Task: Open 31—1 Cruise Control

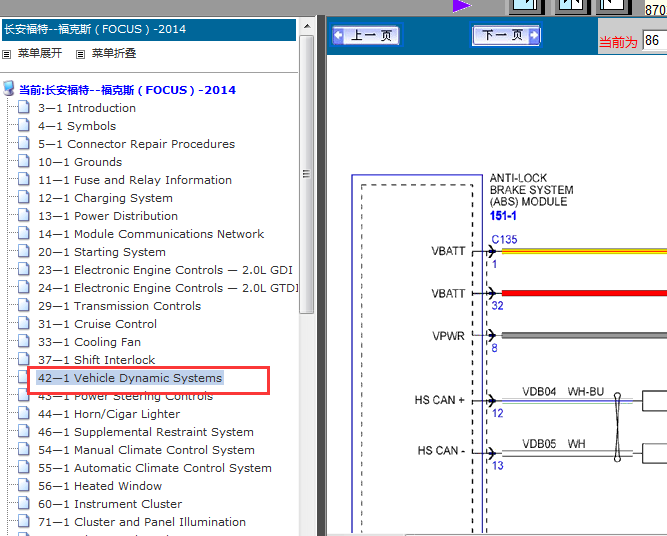Action: pyautogui.click(x=97, y=324)
